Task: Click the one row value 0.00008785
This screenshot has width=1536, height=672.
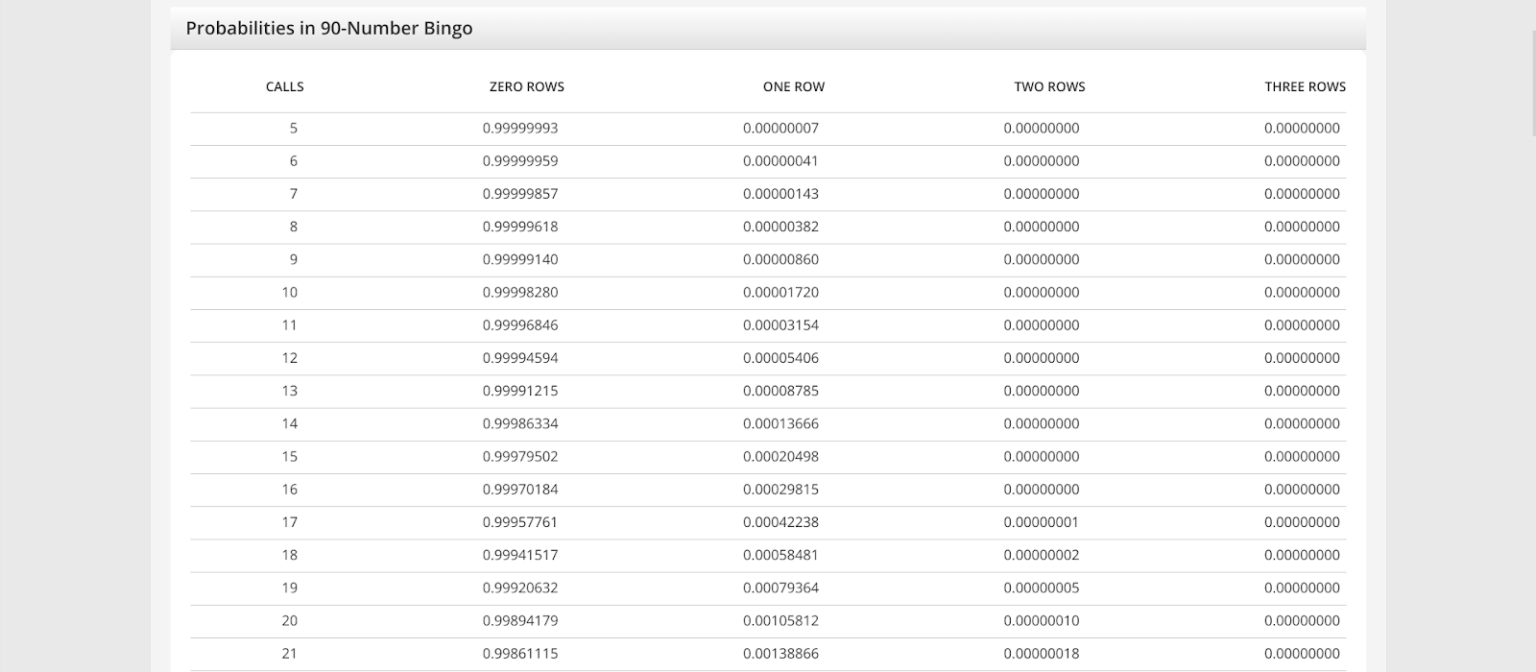Action: [x=780, y=391]
